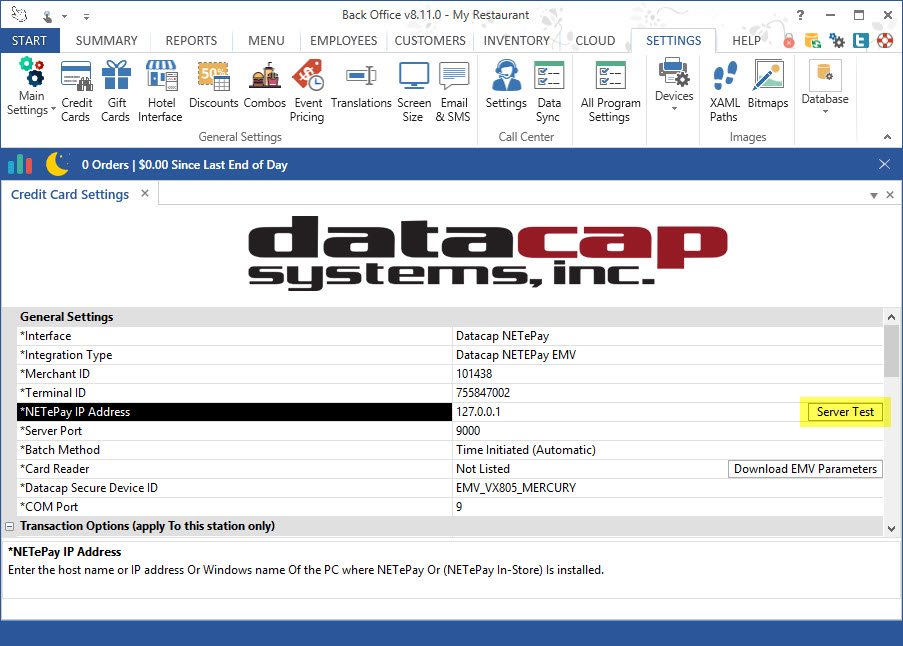903x646 pixels.
Task: Collapse the Transaction Options section
Action: pyautogui.click(x=10, y=526)
